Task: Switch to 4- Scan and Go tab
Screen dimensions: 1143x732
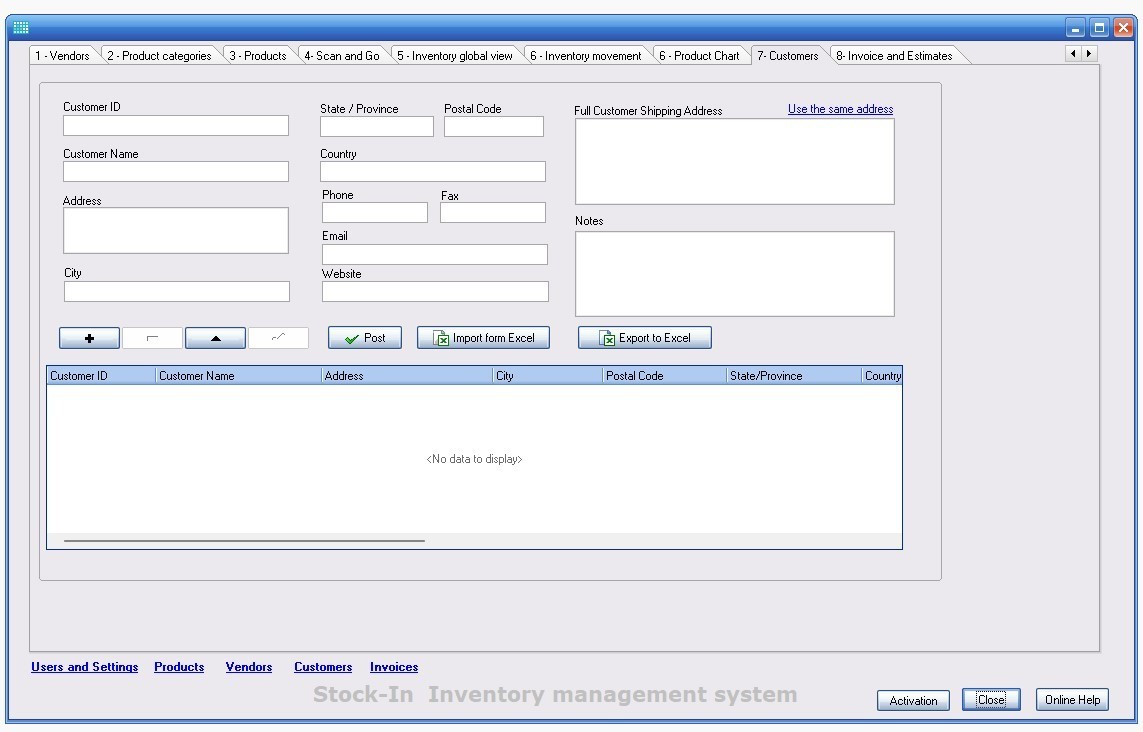Action: click(342, 55)
